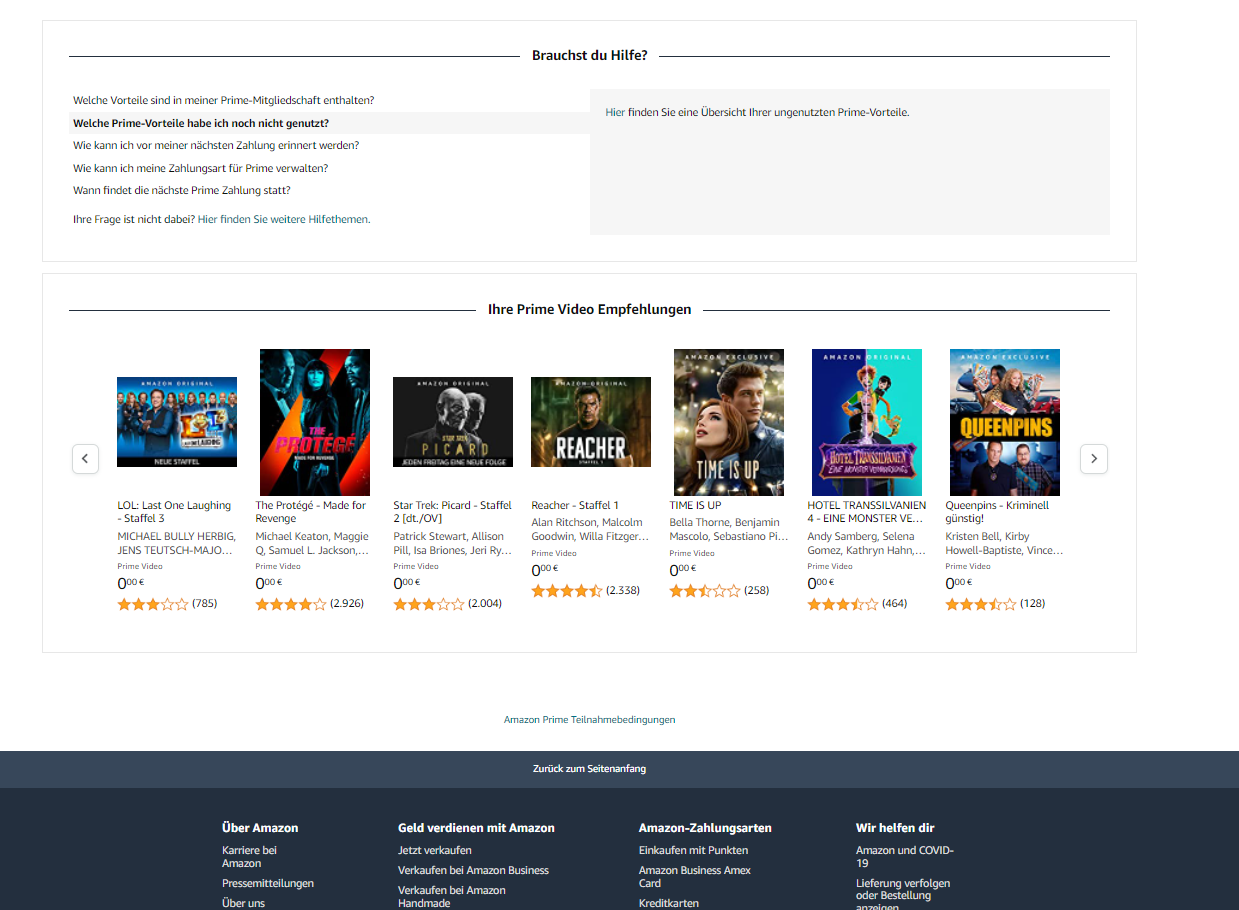Open star rating of The Protégé

tap(291, 604)
